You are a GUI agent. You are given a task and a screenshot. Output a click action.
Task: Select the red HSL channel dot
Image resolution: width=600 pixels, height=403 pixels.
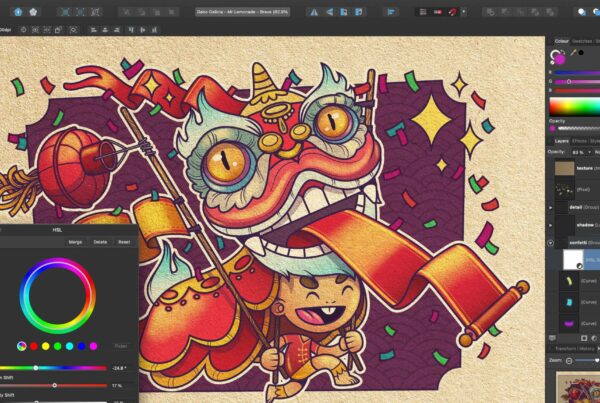tap(34, 346)
